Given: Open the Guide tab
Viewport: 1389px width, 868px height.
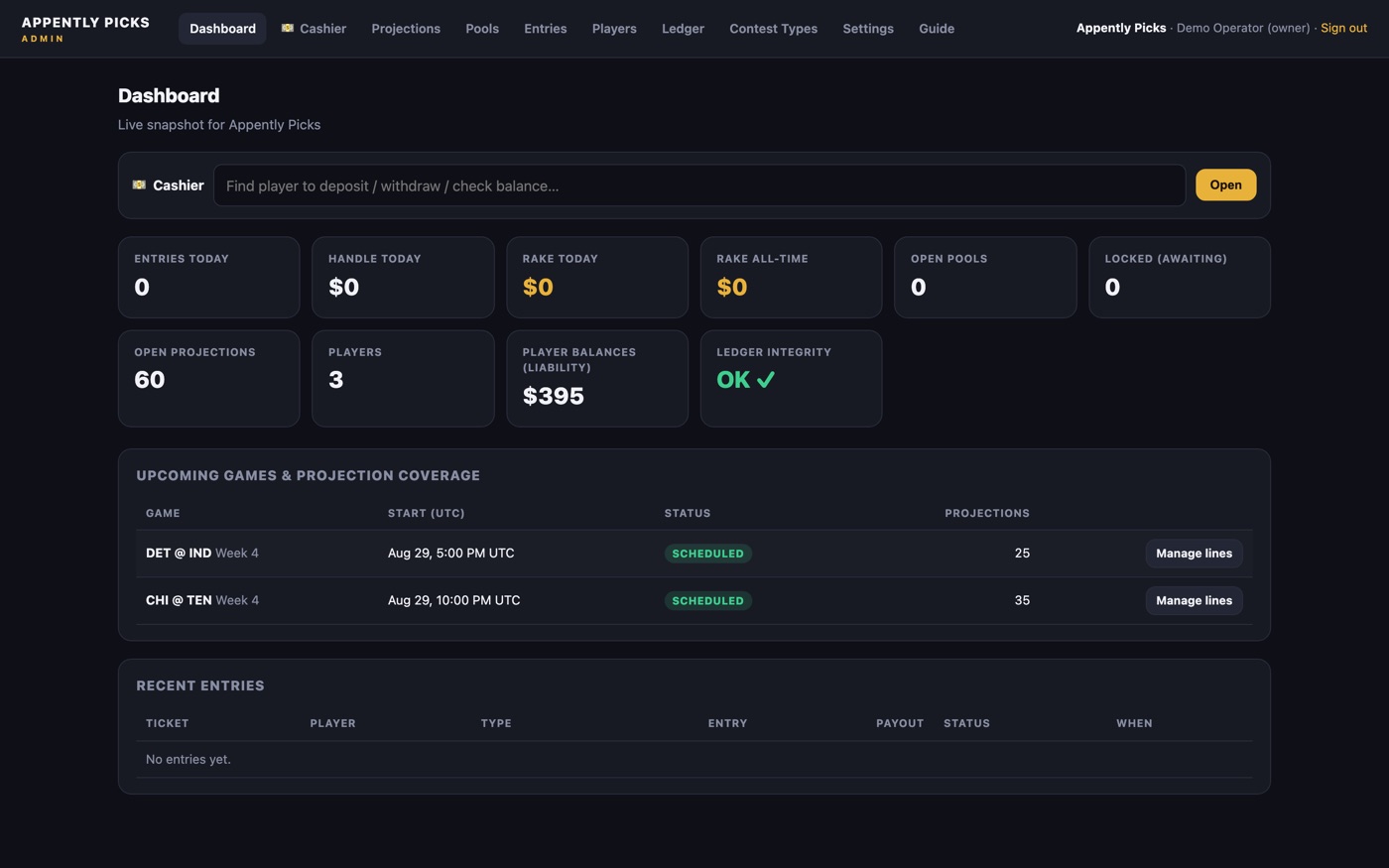Looking at the screenshot, I should point(937,29).
